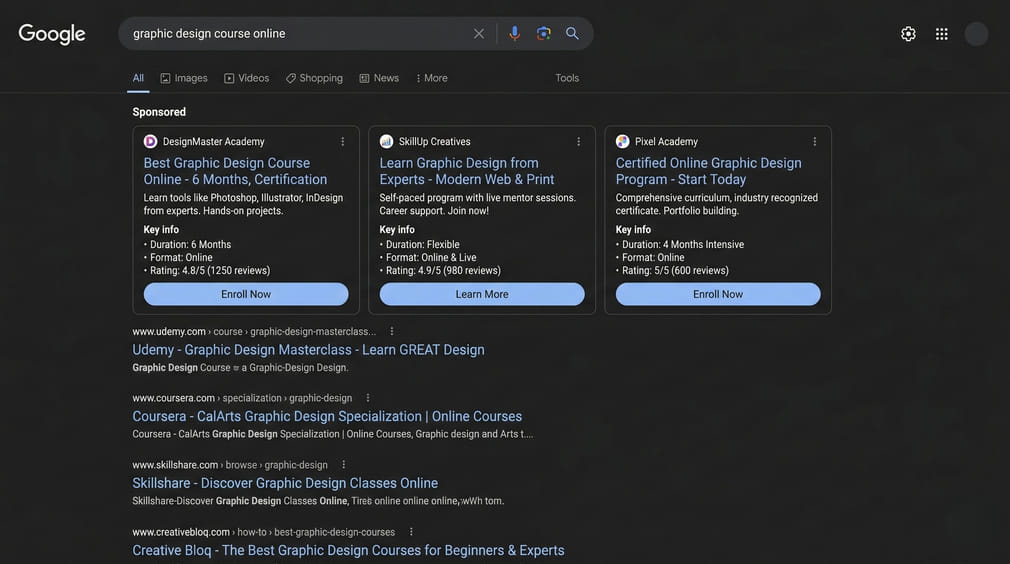Viewport: 1010px width, 564px height.
Task: Click the DesignMaster Academy favicon
Action: tap(150, 142)
